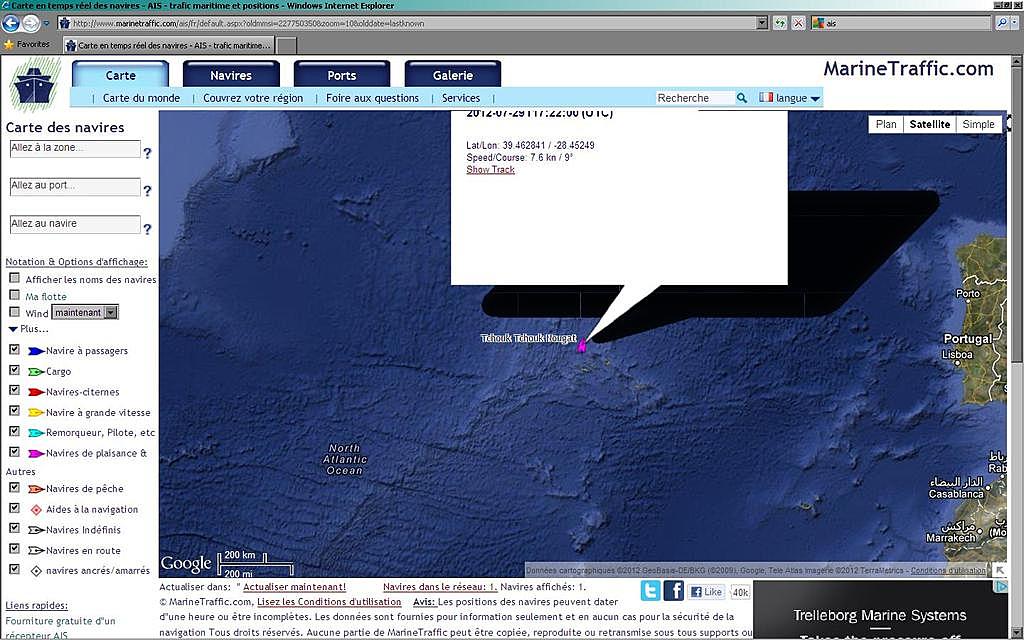Screen dimensions: 1024x640
Task: Click the blue Navire à passagers legend icon
Action: [36, 351]
